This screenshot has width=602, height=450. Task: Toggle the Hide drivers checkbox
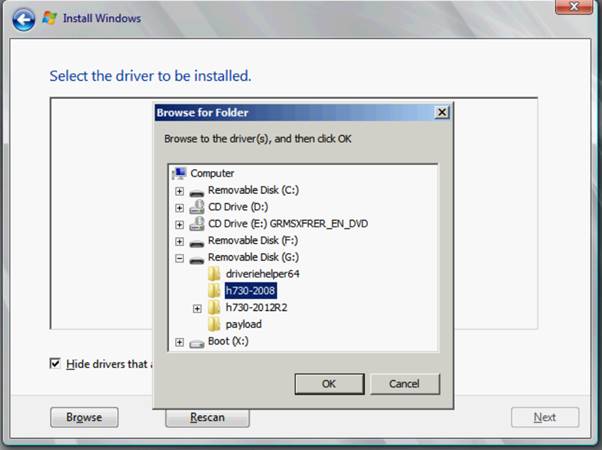coord(55,363)
